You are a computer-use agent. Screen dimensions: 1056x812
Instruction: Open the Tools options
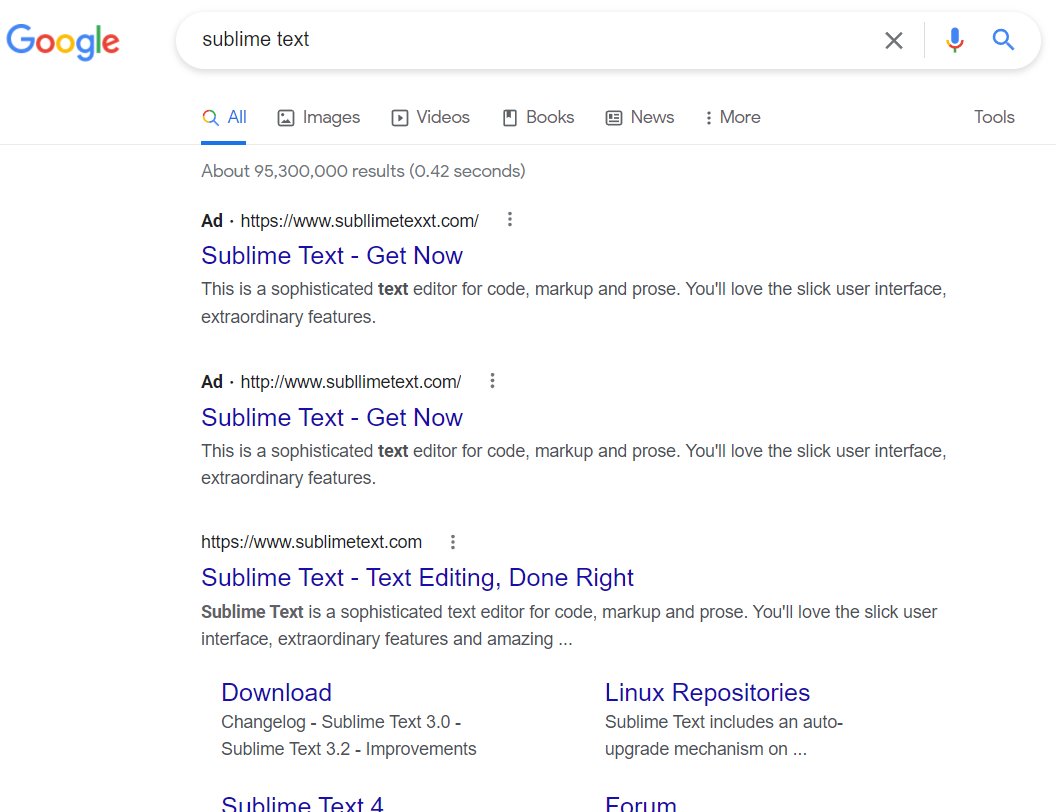point(993,117)
